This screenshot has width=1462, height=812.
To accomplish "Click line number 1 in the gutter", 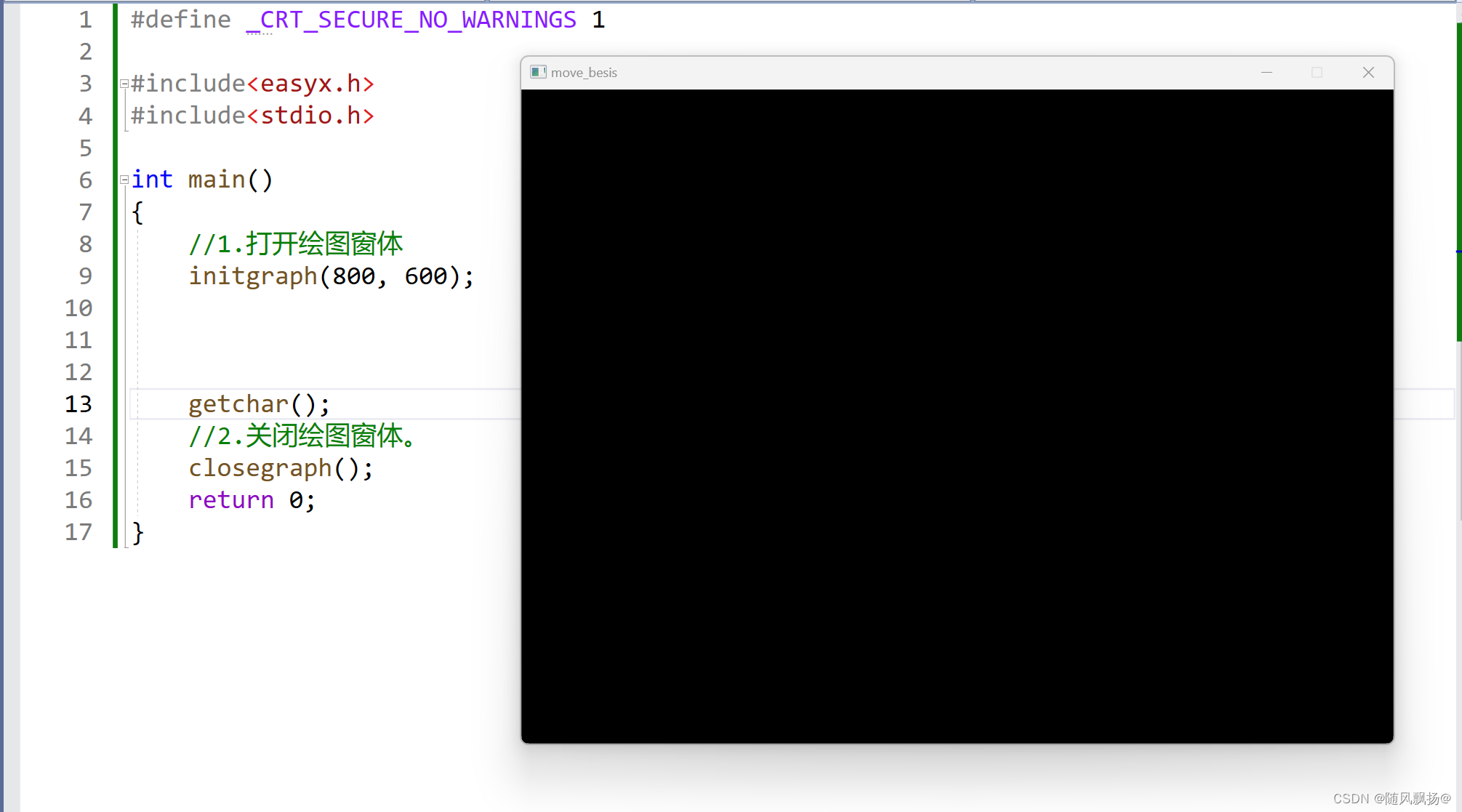I will tap(86, 20).
